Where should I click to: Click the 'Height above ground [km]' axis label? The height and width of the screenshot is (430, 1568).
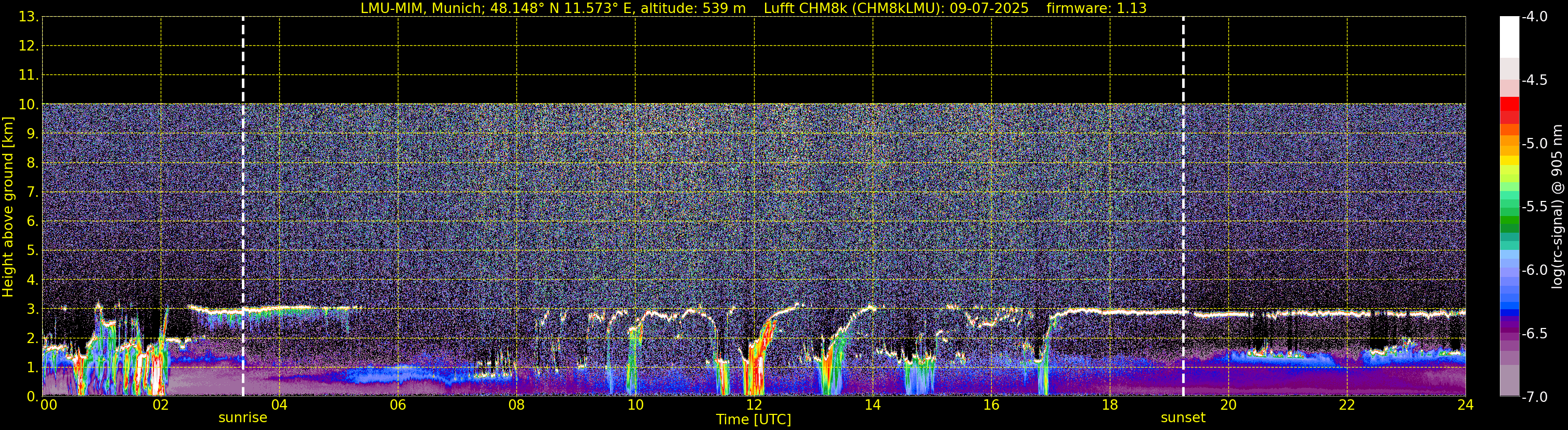(8, 207)
